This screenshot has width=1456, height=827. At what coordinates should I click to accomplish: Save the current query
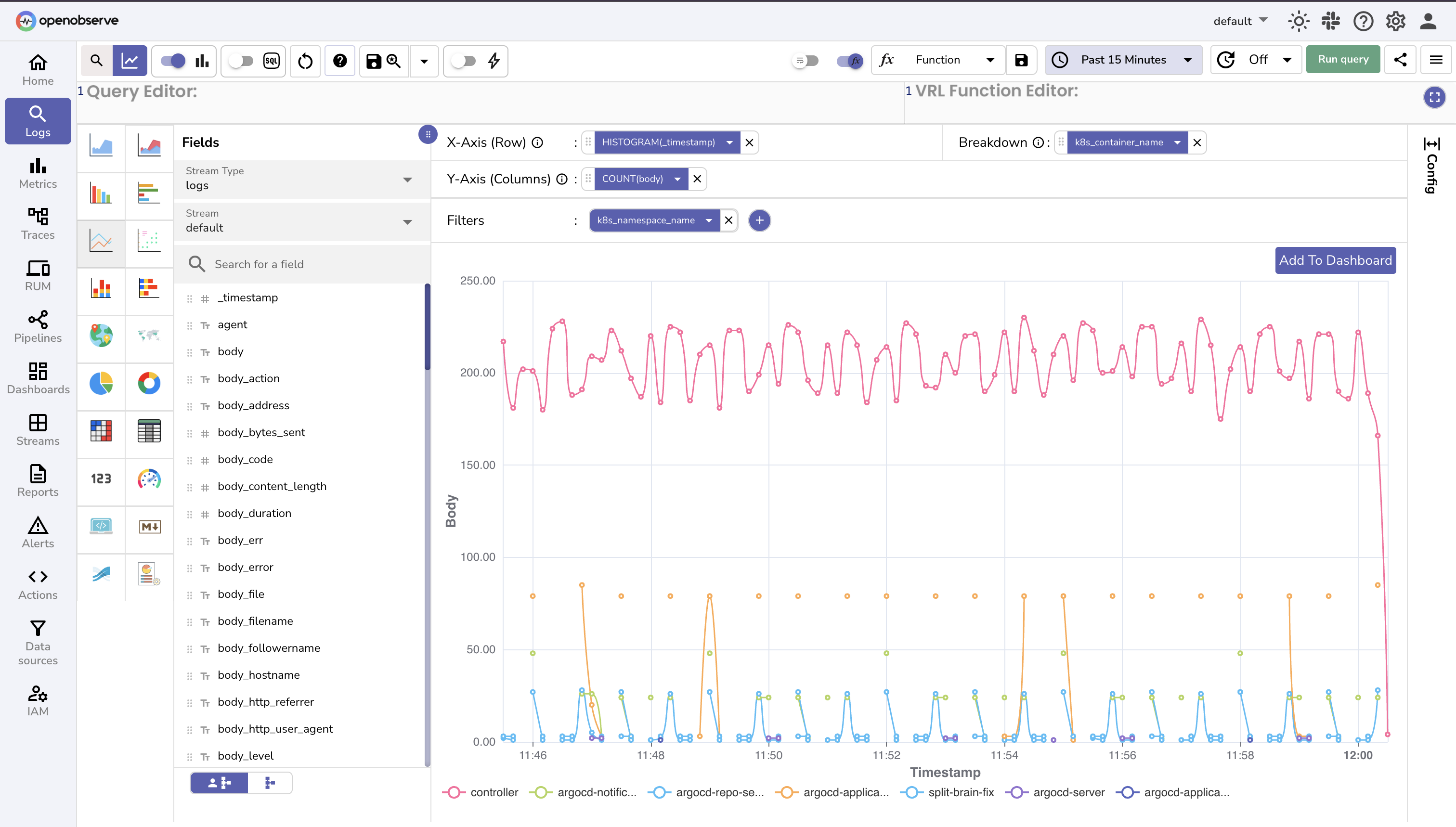[x=373, y=61]
